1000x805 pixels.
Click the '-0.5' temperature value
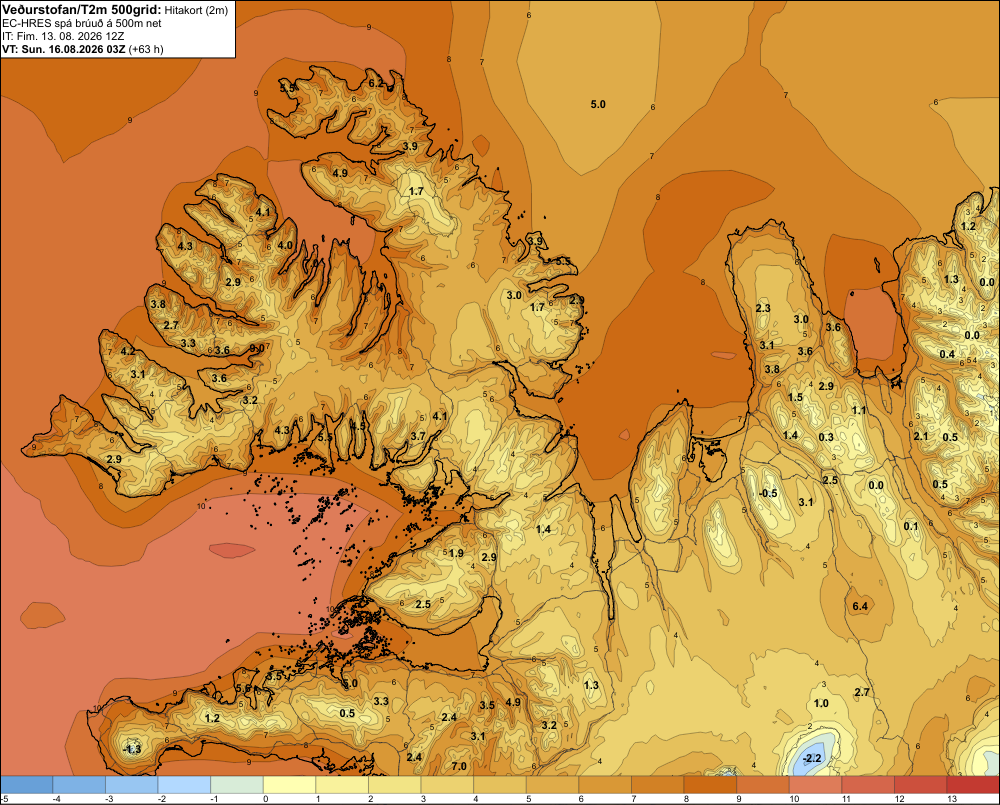click(x=768, y=493)
